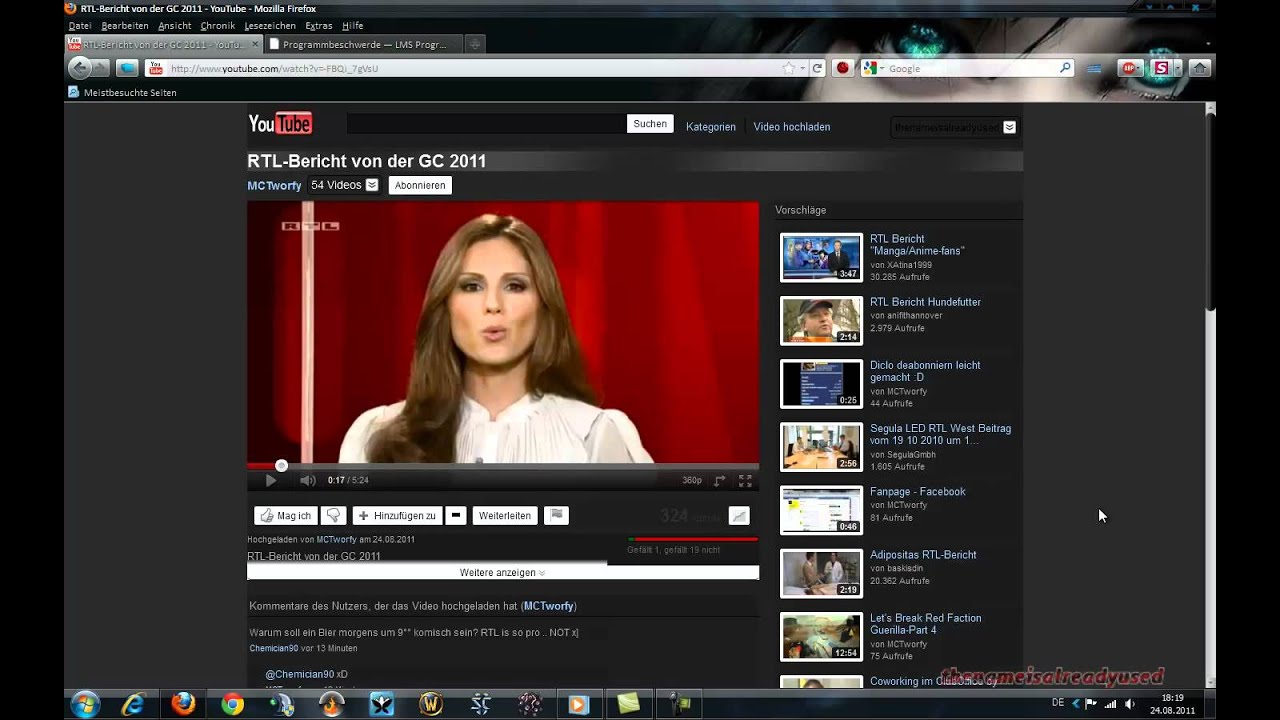Open the 54 Videos dropdown

click(x=343, y=185)
